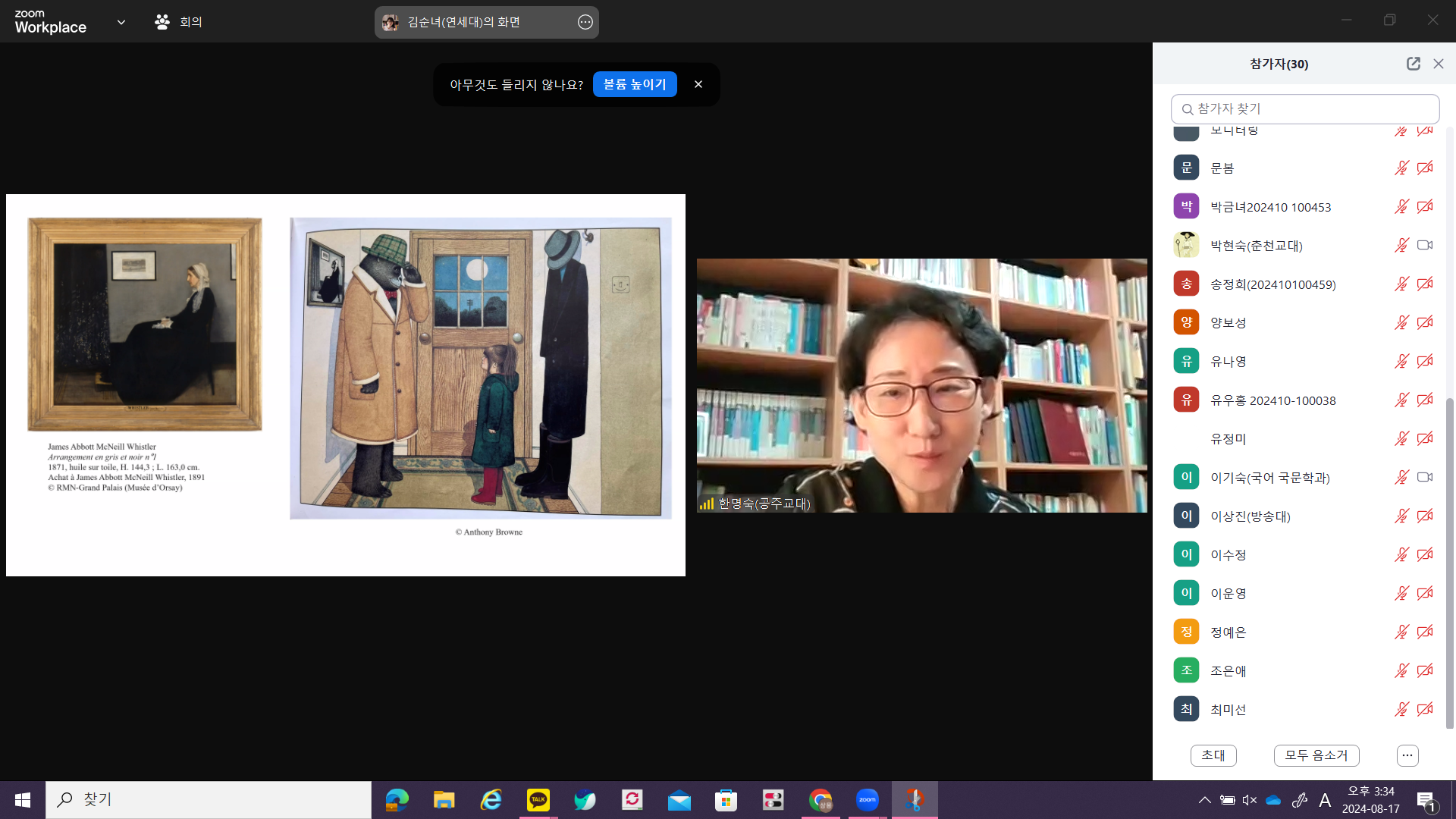
Task: Click video camera icon for 이기숙(국어 국문학과)
Action: 1425,477
